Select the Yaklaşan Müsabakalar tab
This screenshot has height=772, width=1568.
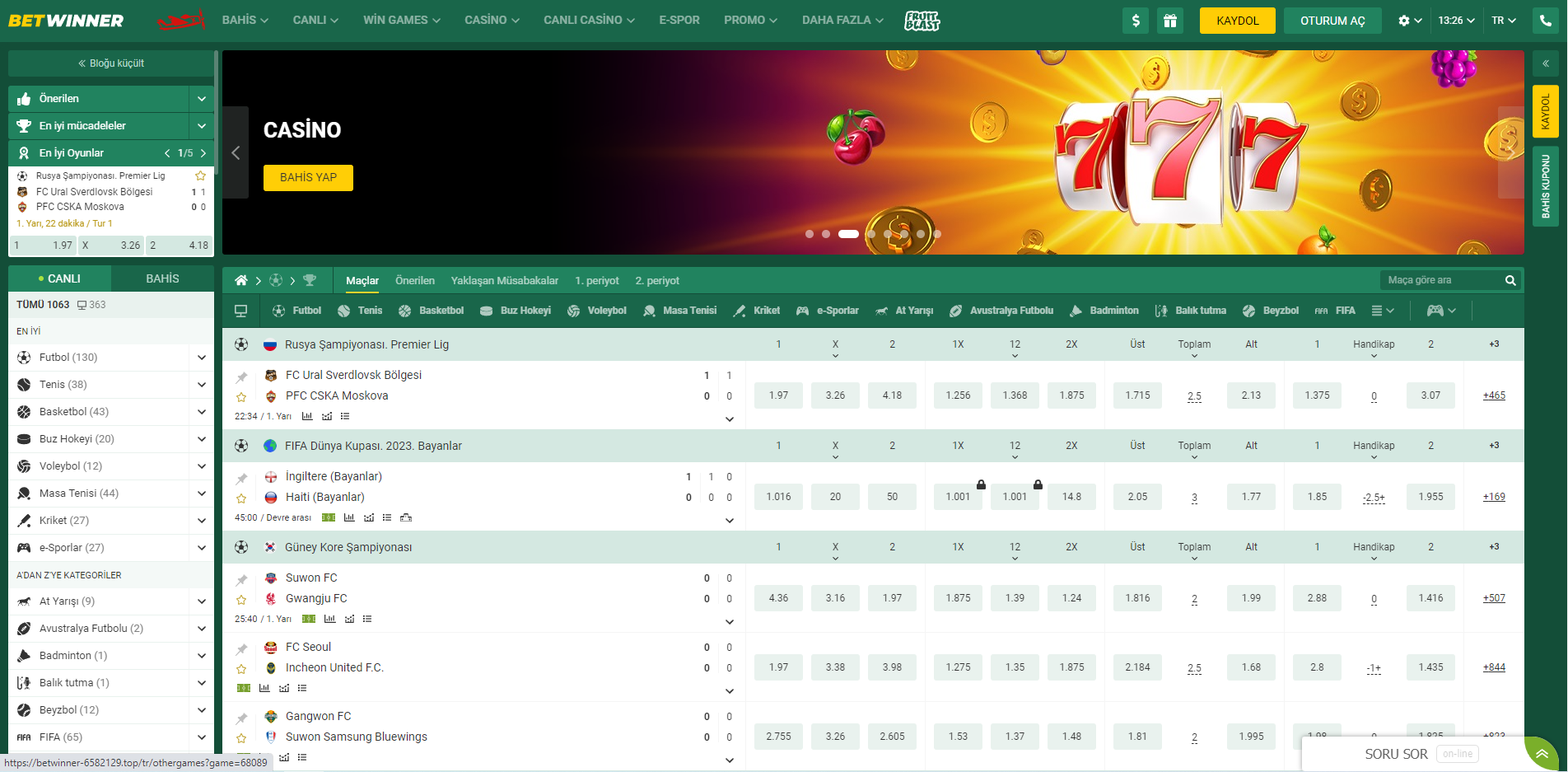coord(505,280)
